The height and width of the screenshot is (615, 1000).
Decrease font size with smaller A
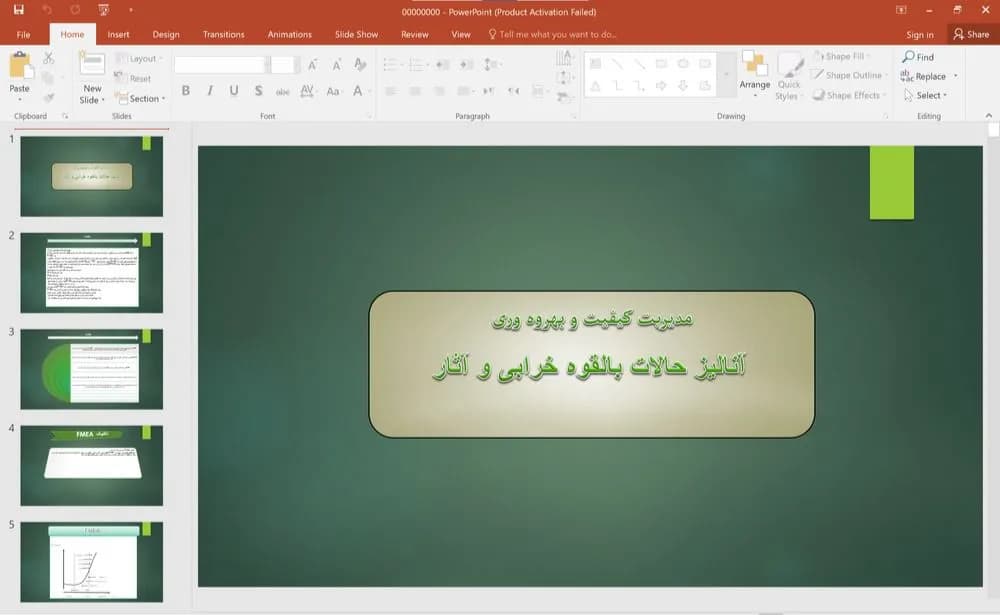[x=336, y=64]
